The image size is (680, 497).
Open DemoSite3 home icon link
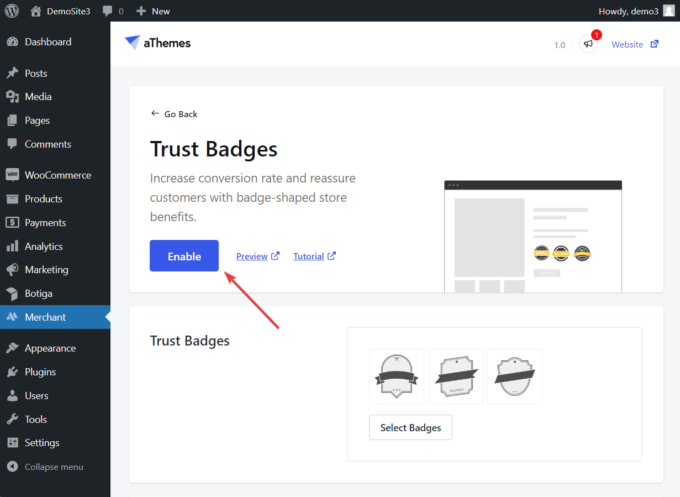pos(36,11)
